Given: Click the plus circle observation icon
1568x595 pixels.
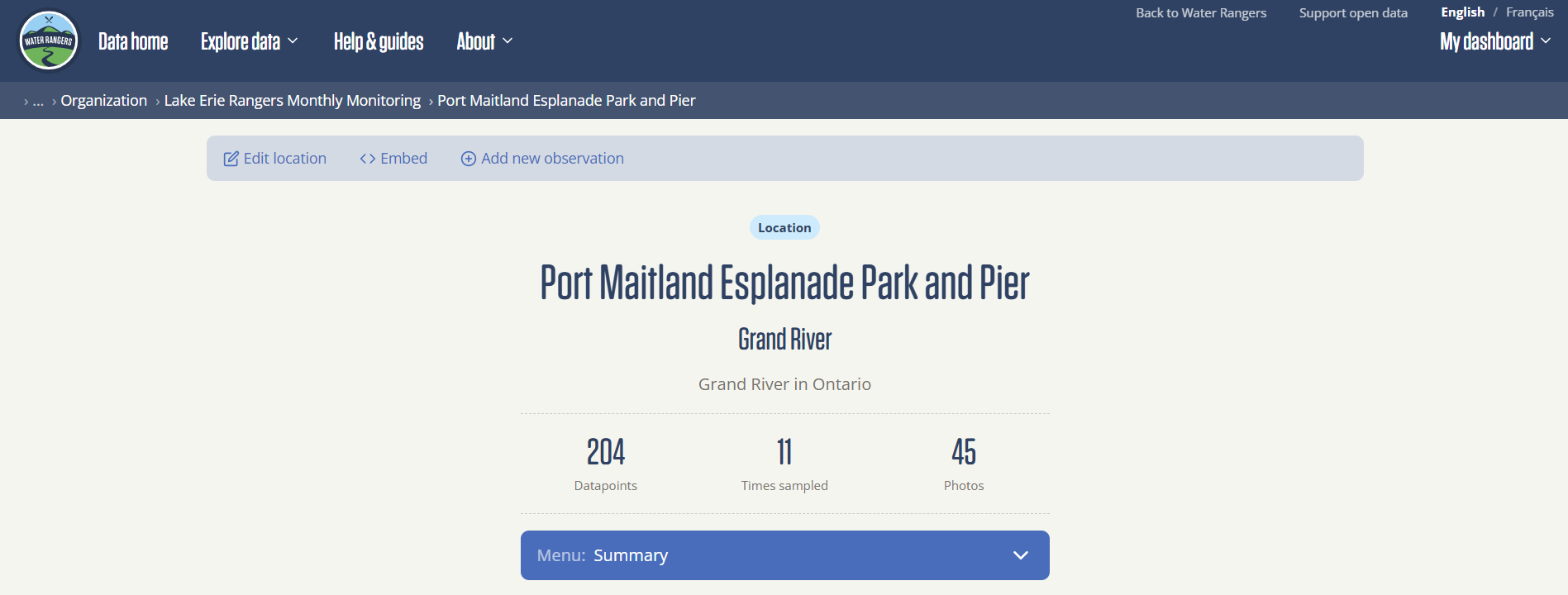Looking at the screenshot, I should [469, 159].
